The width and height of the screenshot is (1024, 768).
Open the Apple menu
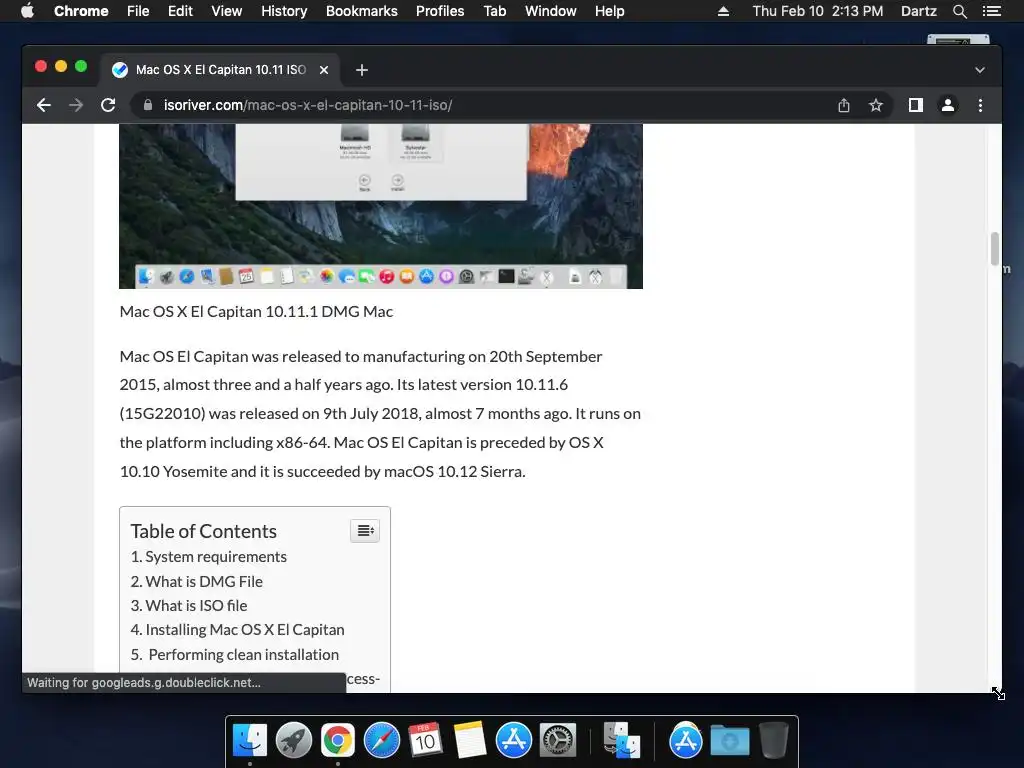pyautogui.click(x=27, y=11)
